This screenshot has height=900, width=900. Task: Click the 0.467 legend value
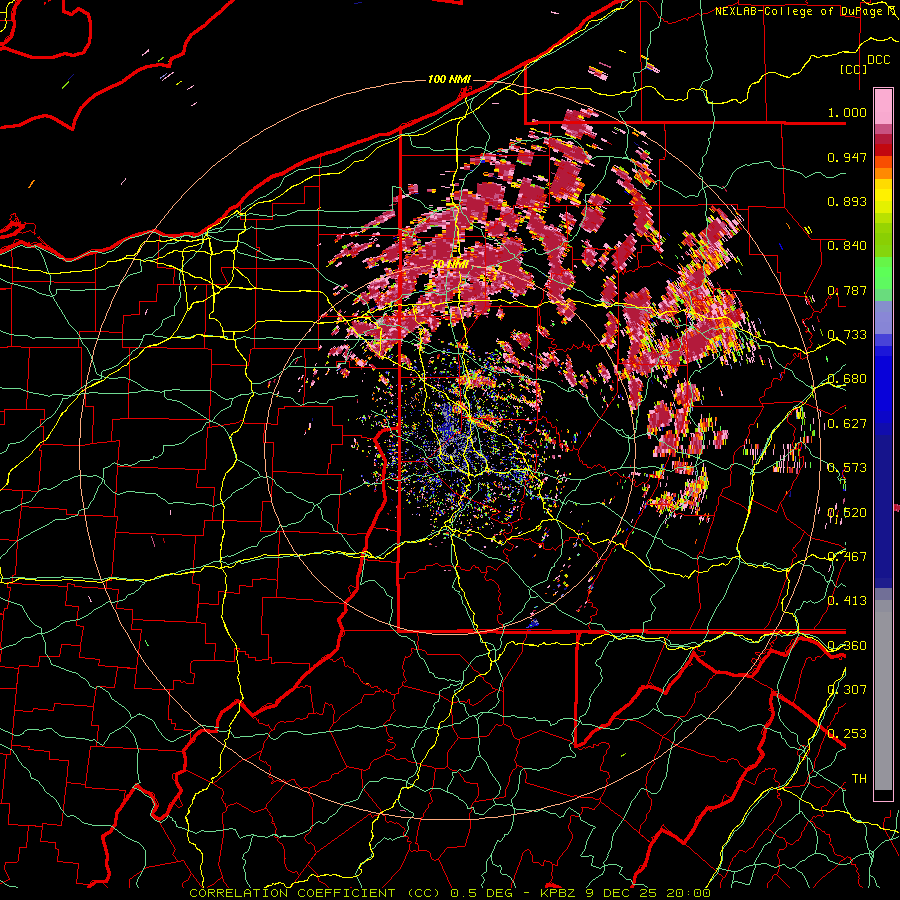tap(847, 556)
